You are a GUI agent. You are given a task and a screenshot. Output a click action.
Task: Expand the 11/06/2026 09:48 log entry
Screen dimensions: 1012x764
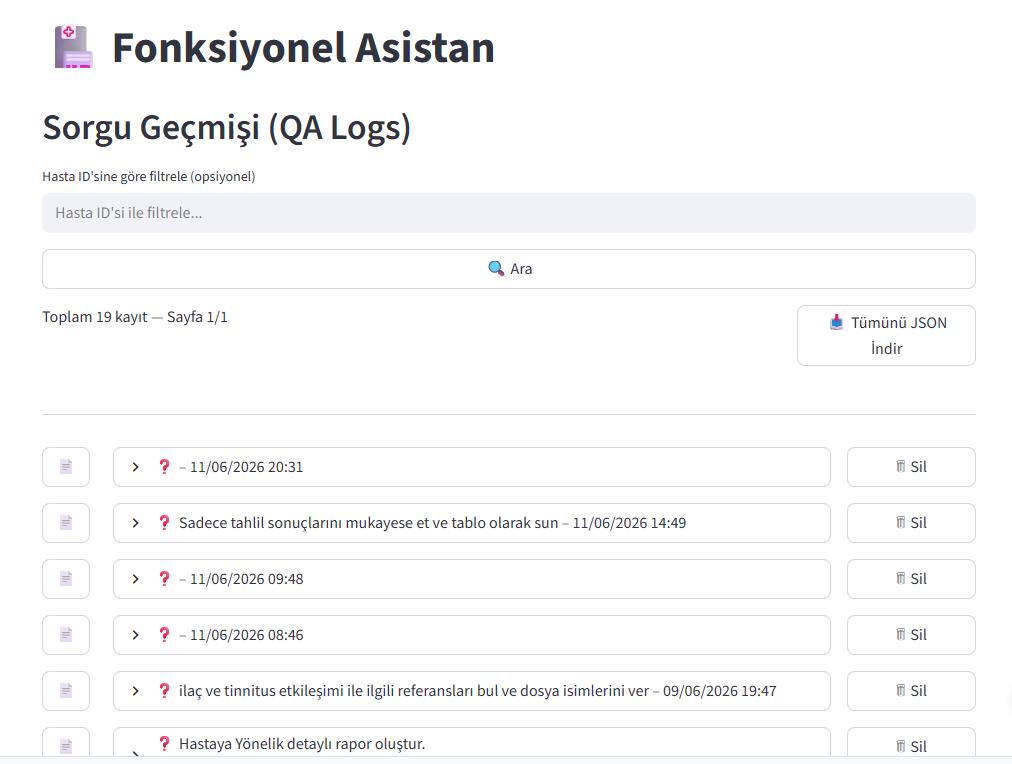[472, 579]
